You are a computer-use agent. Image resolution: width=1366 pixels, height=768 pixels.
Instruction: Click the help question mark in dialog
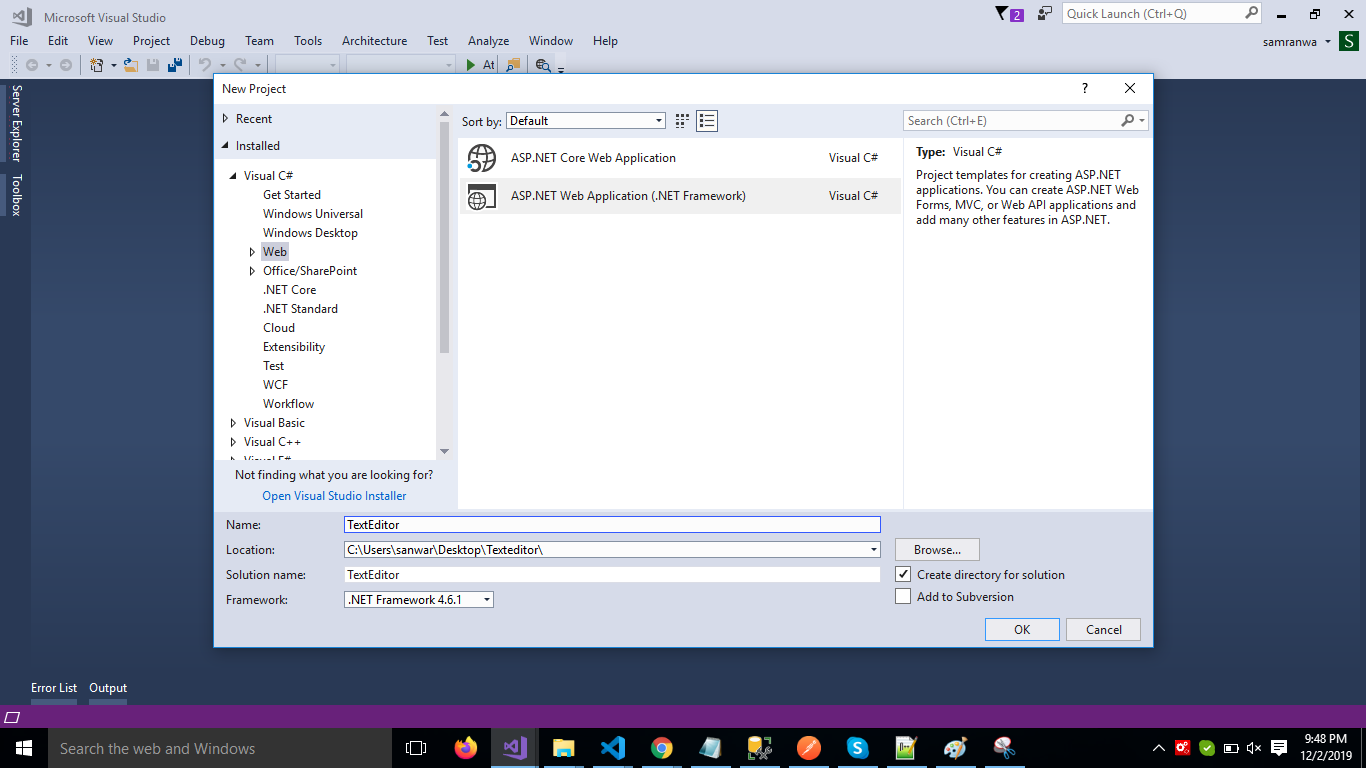1084,89
